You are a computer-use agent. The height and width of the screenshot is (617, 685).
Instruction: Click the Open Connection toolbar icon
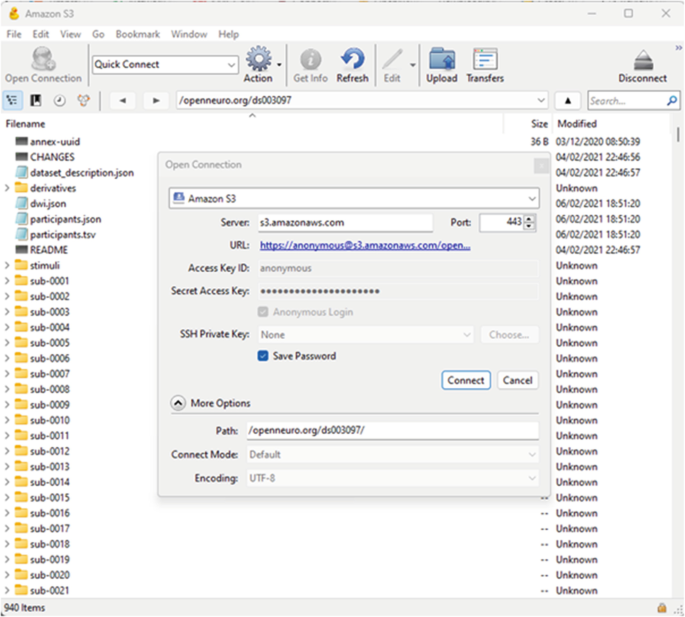(x=43, y=59)
